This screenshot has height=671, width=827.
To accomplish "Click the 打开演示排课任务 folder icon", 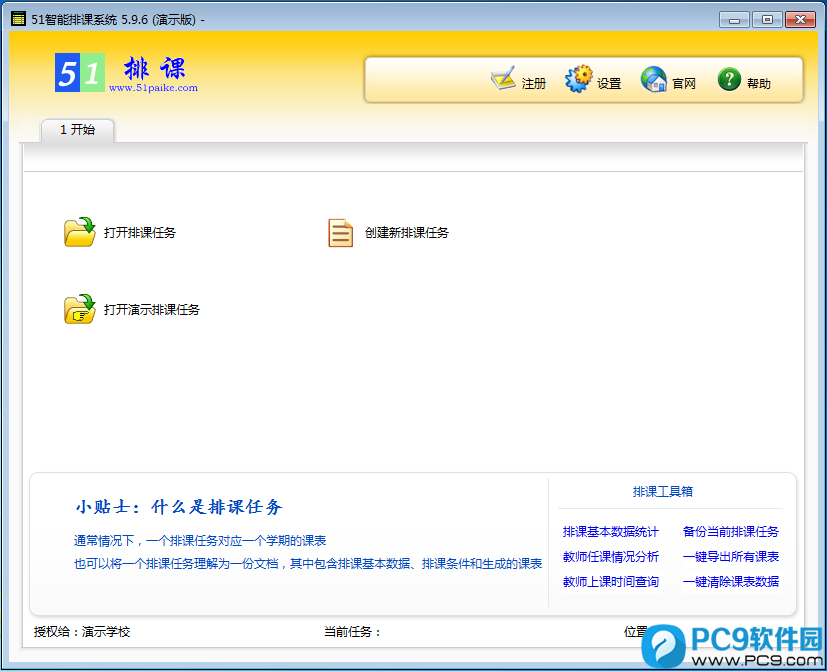I will 80,309.
